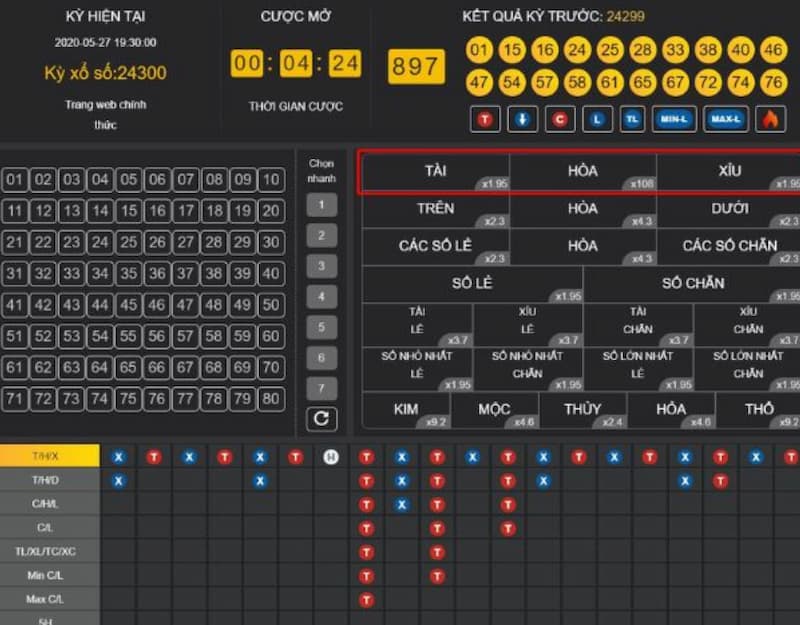This screenshot has width=800, height=625.
Task: Bet on TÀI at x1.95
Action: click(x=435, y=173)
